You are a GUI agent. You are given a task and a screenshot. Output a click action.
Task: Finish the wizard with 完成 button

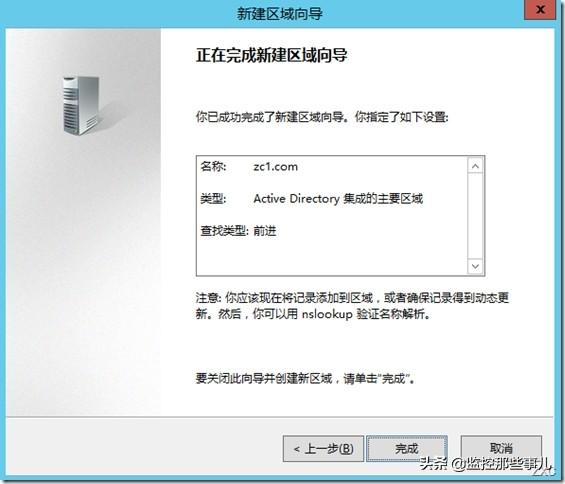(x=407, y=449)
